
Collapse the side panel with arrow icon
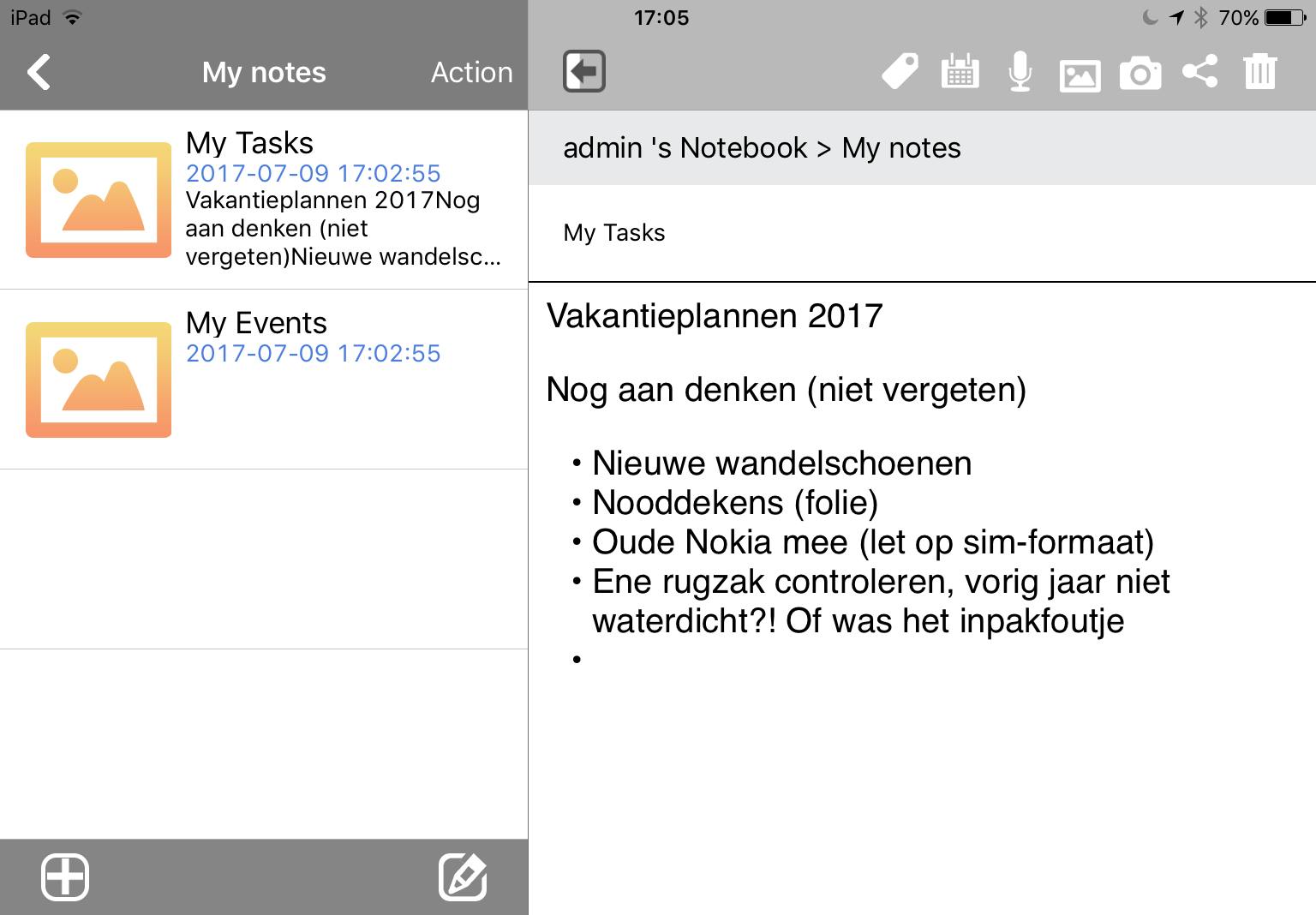point(584,71)
